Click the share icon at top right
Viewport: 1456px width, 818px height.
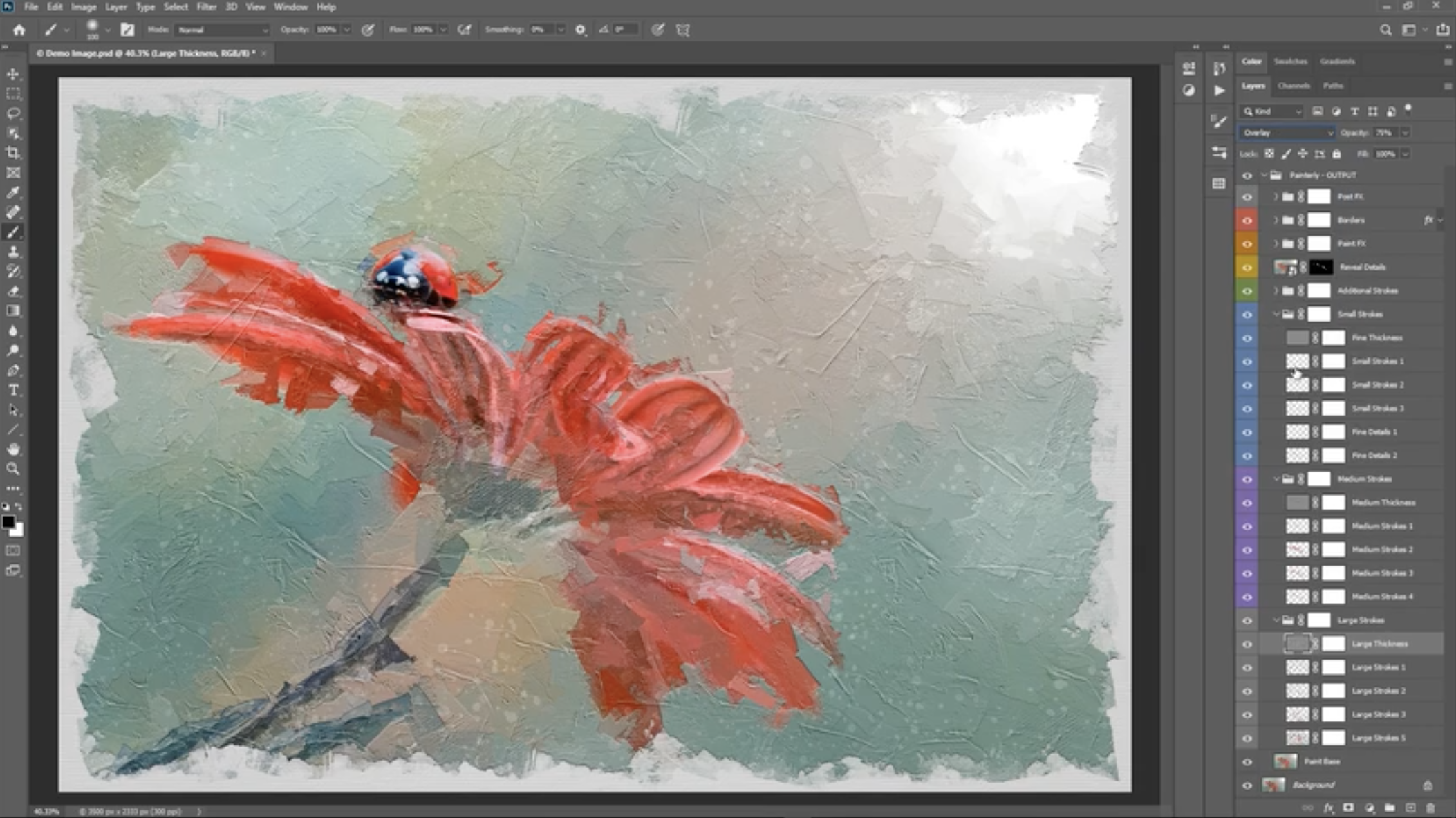coord(1443,30)
